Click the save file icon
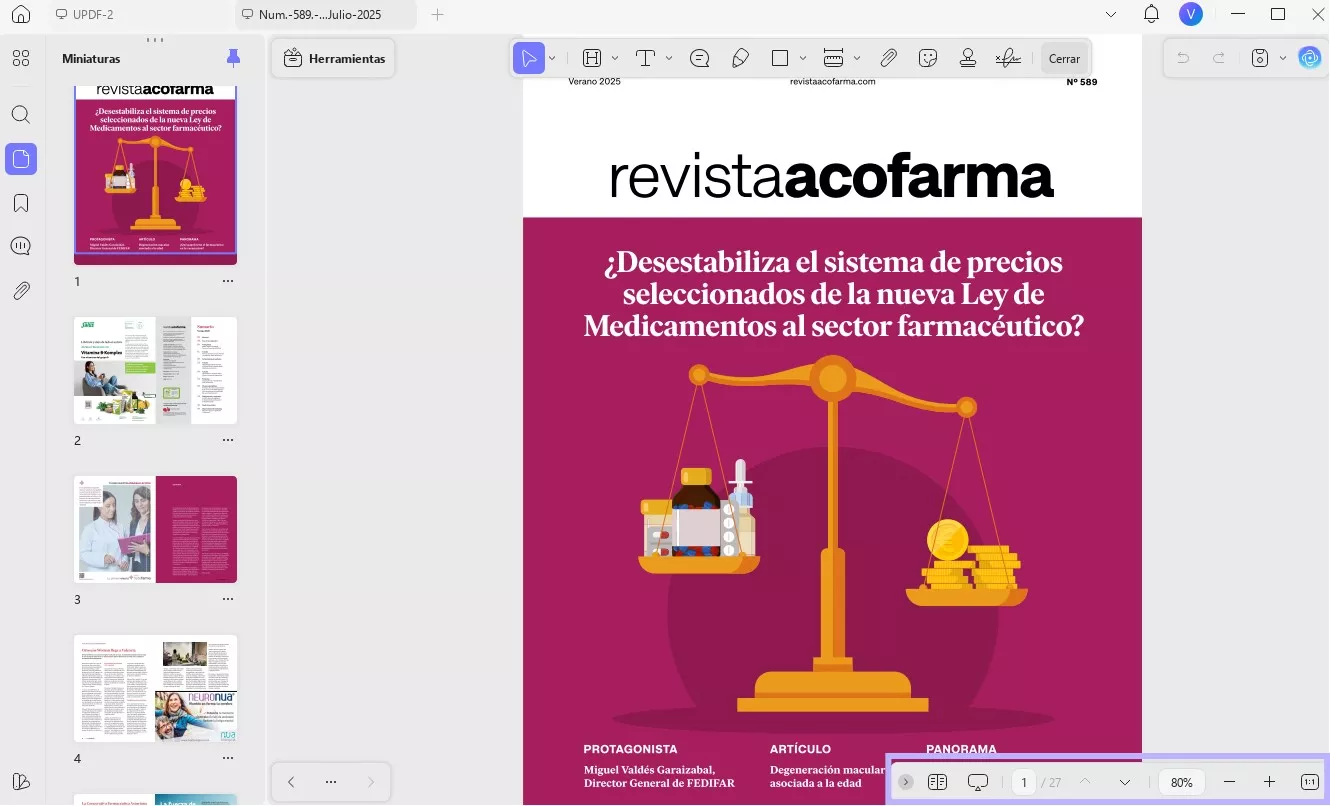The image size is (1330, 806). 1261,58
